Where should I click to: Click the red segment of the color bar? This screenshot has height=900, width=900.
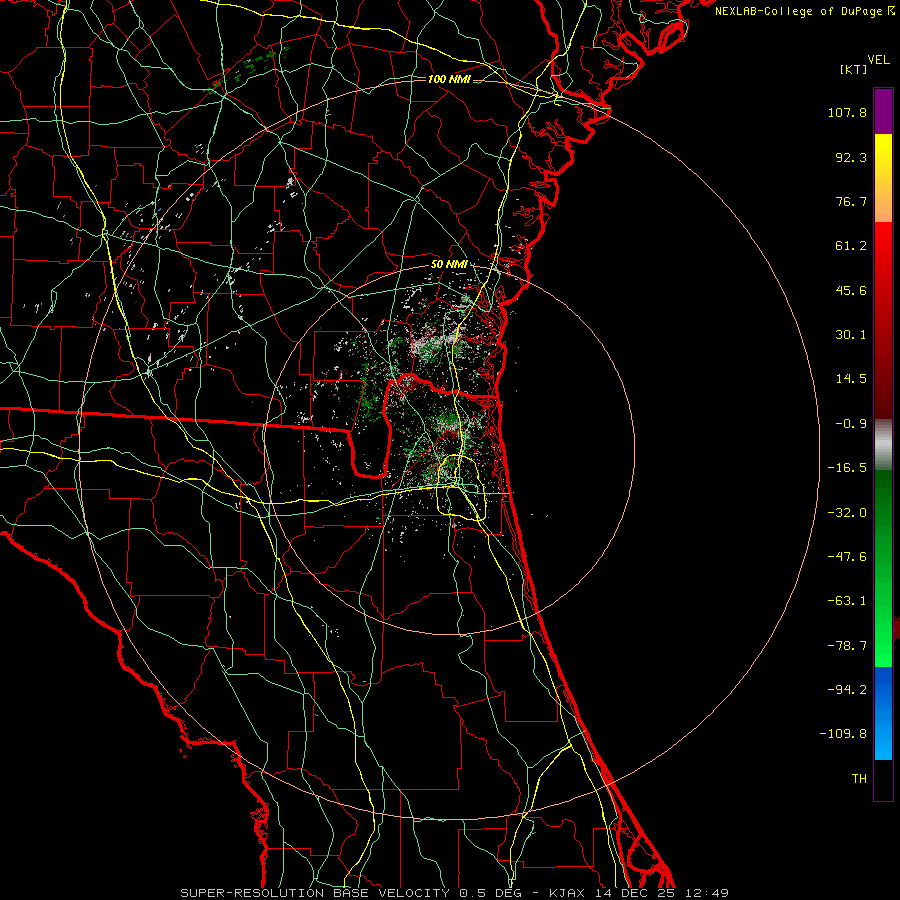[883, 319]
